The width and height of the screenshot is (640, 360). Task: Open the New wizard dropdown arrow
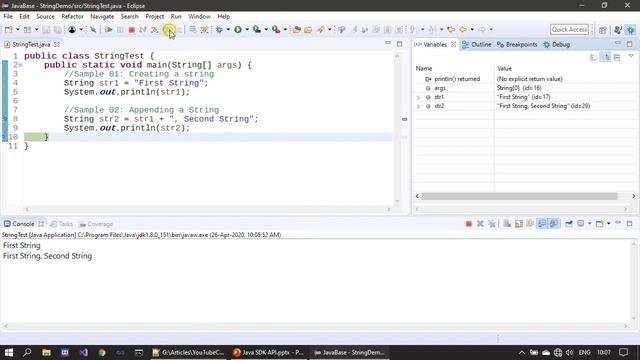tap(18, 29)
